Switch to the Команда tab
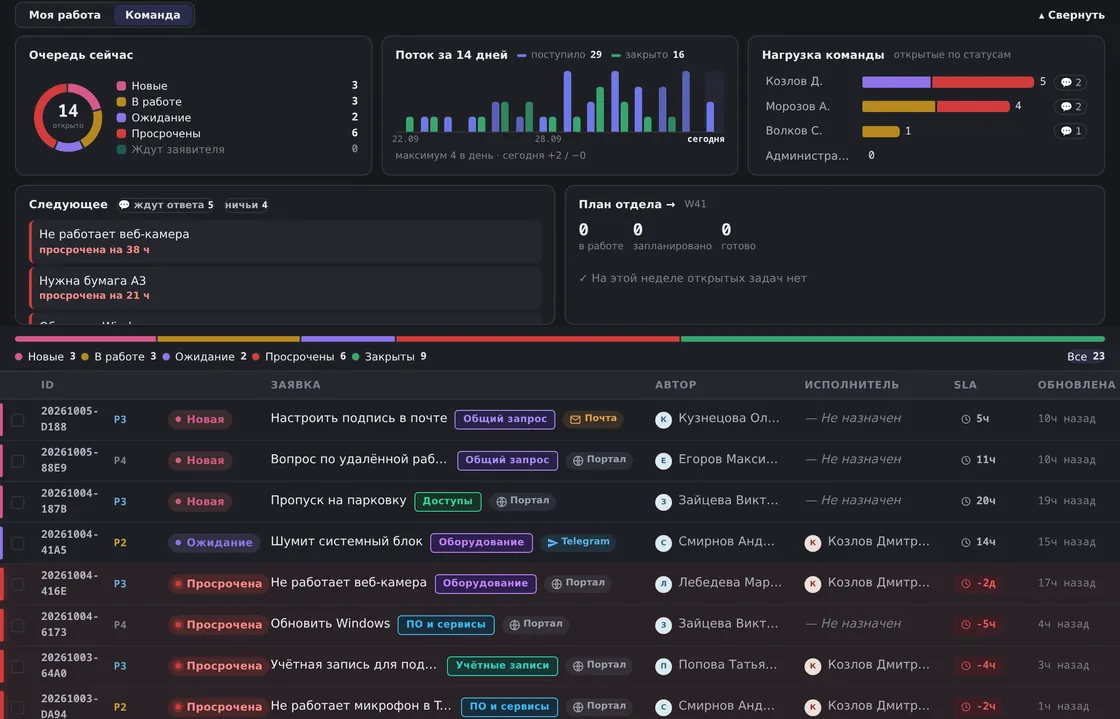Image resolution: width=1120 pixels, height=719 pixels. [x=153, y=15]
